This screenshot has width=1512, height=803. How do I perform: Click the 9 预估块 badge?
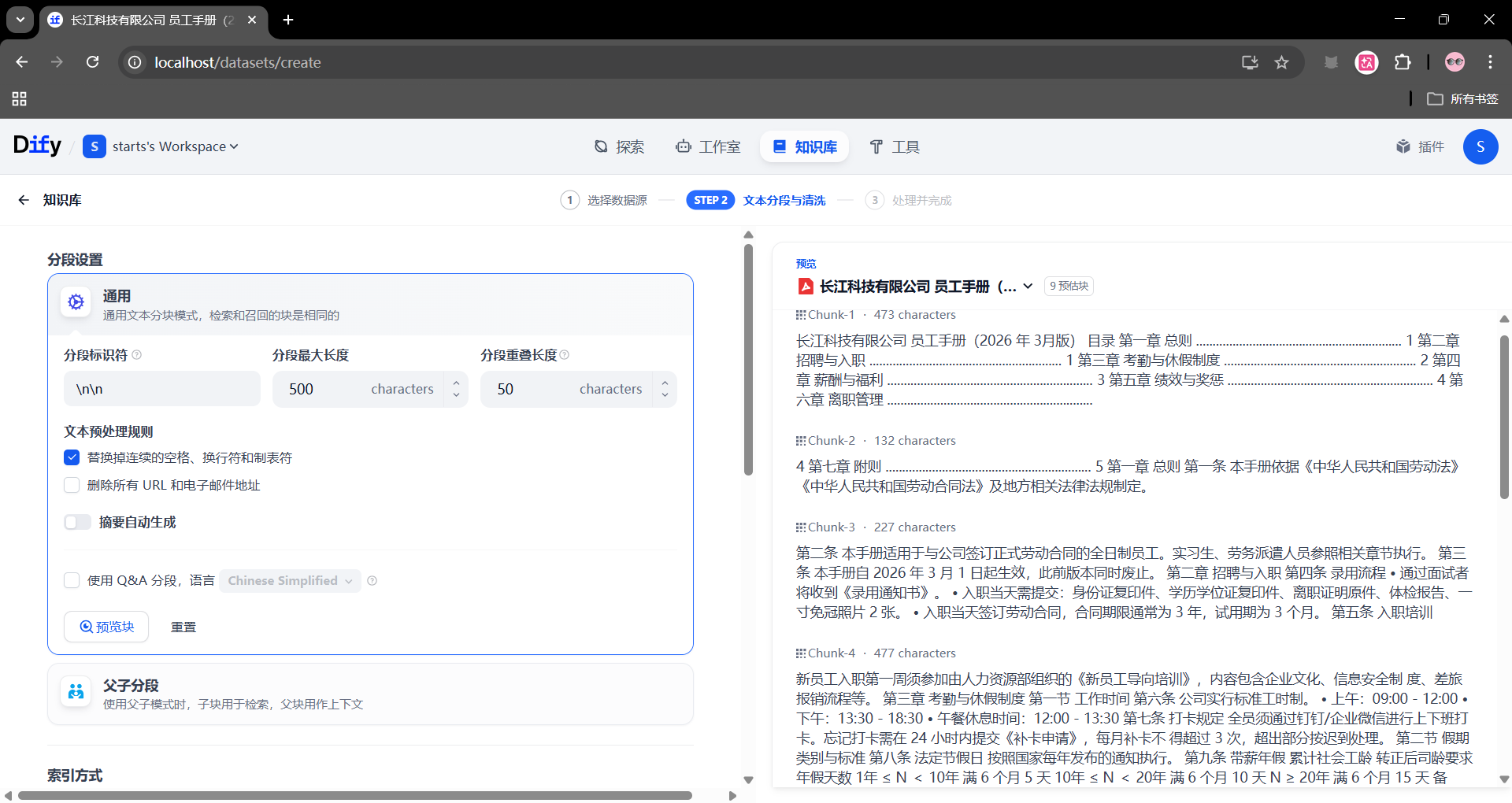click(x=1069, y=286)
